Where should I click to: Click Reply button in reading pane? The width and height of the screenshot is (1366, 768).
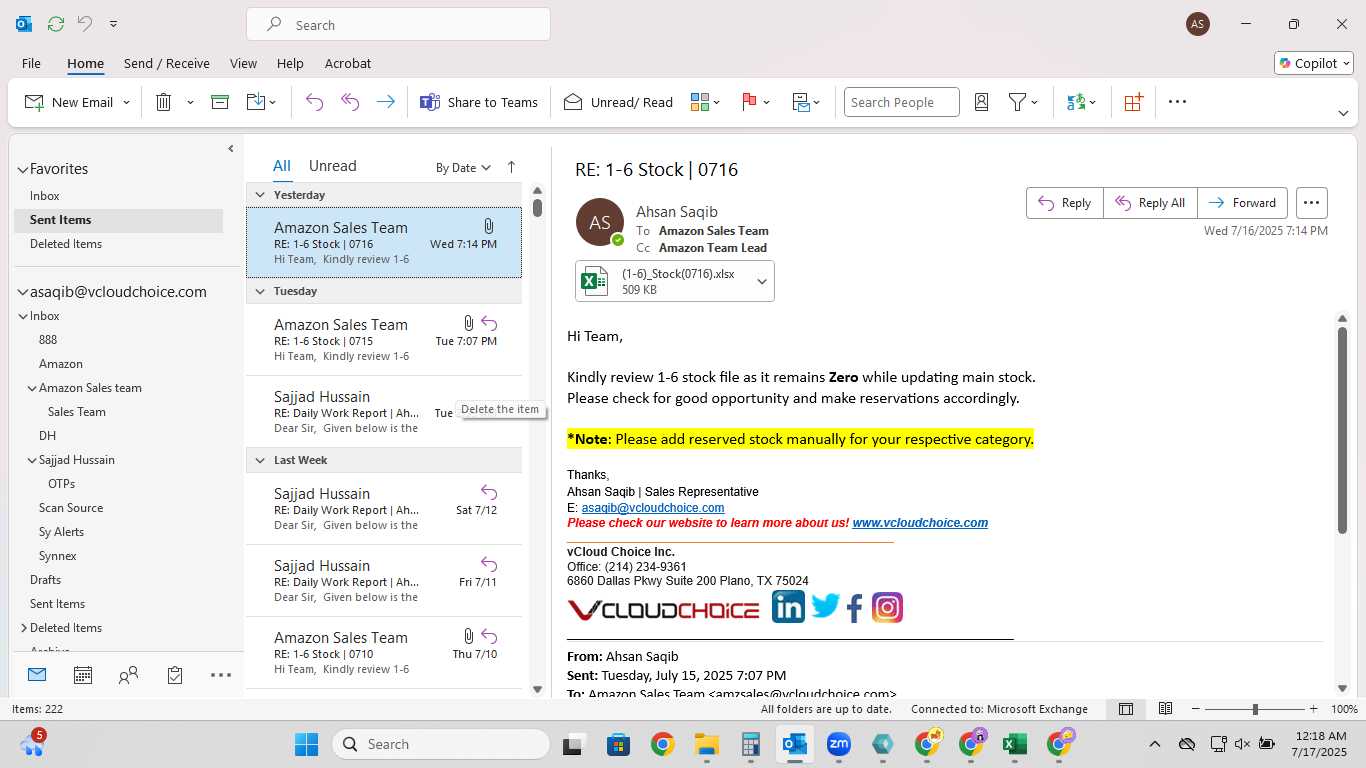pos(1065,203)
